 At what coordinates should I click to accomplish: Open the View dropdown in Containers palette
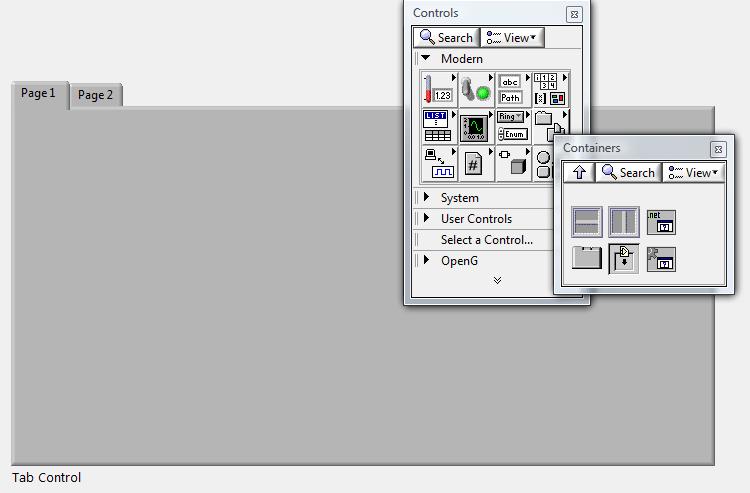point(693,173)
